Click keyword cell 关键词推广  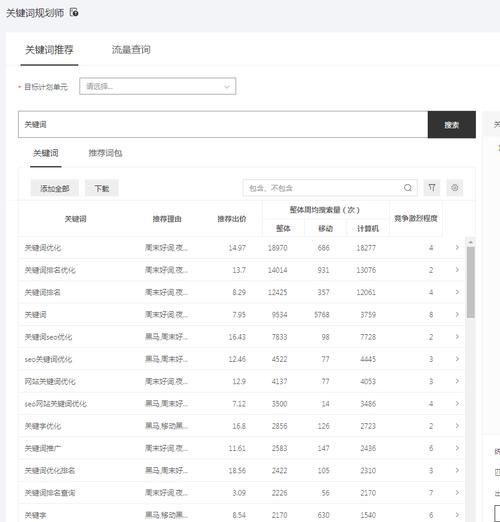tap(43, 448)
